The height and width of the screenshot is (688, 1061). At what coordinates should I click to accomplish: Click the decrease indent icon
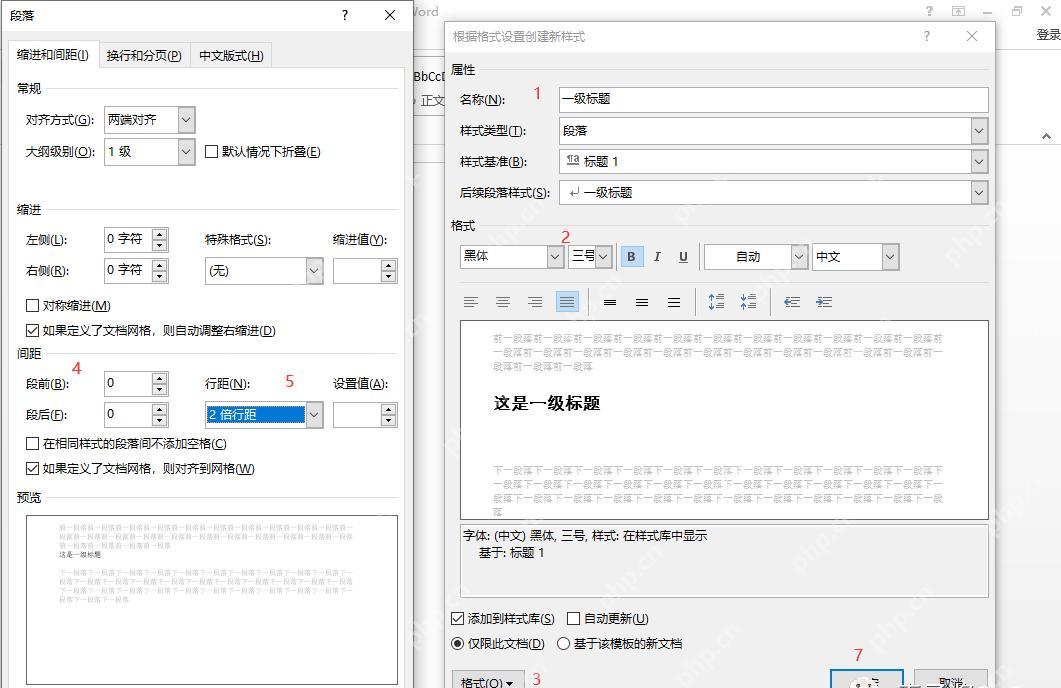[792, 302]
